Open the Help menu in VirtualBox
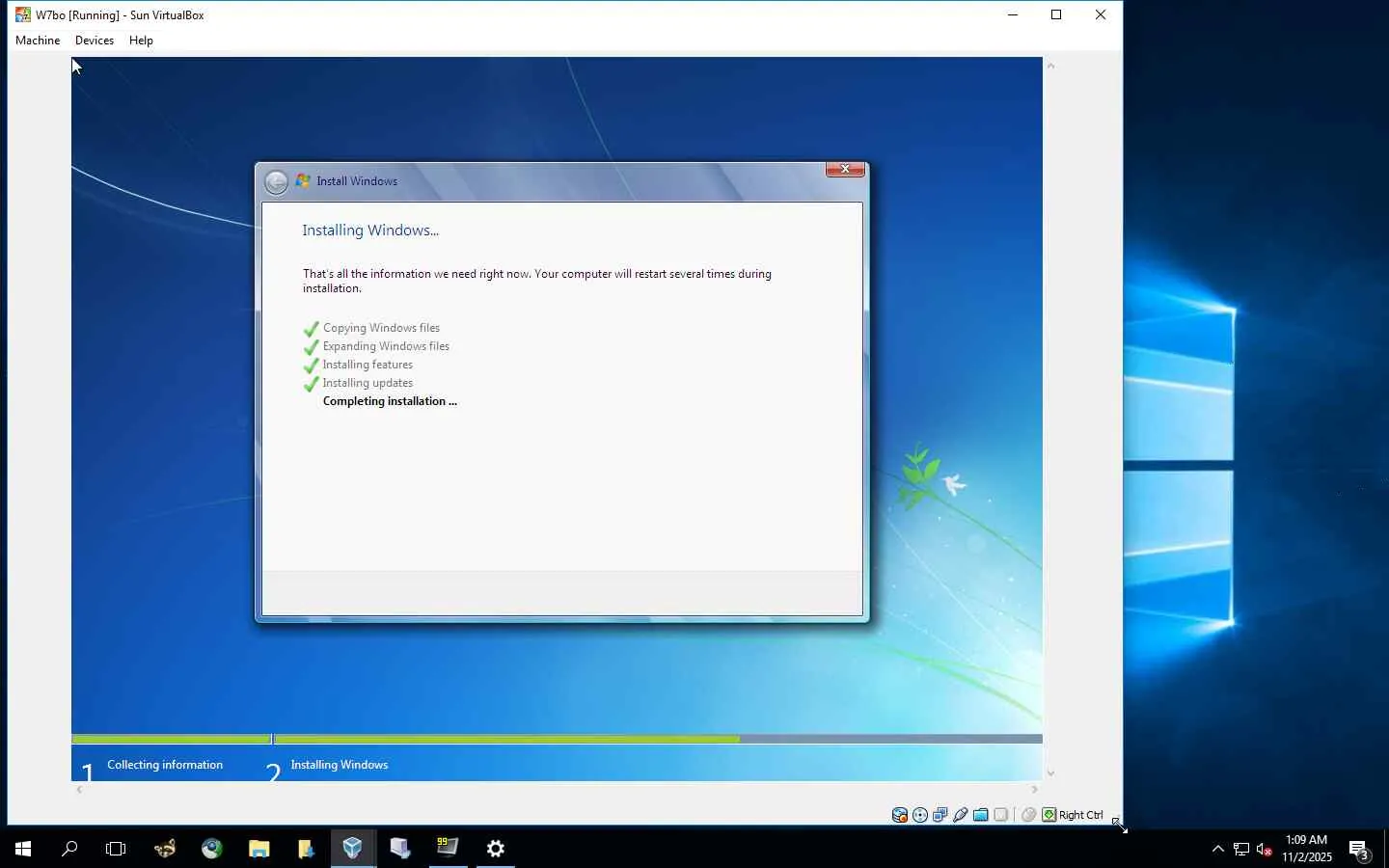Viewport: 1389px width, 868px height. click(x=141, y=41)
